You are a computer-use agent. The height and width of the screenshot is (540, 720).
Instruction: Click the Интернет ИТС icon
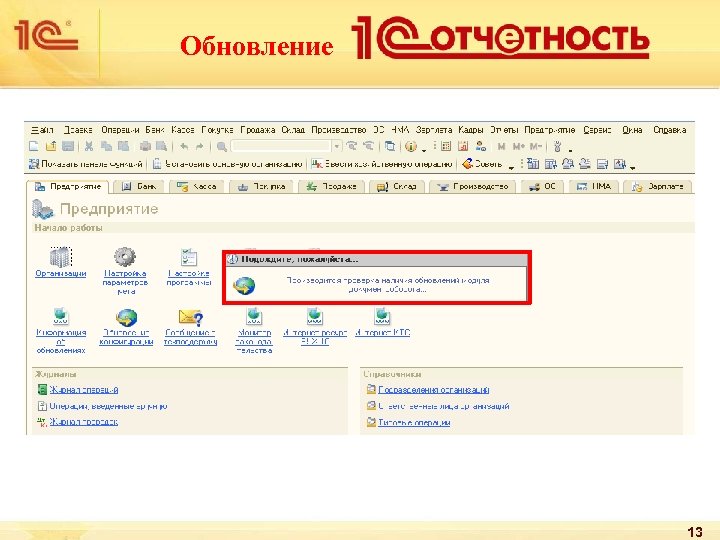pyautogui.click(x=382, y=316)
